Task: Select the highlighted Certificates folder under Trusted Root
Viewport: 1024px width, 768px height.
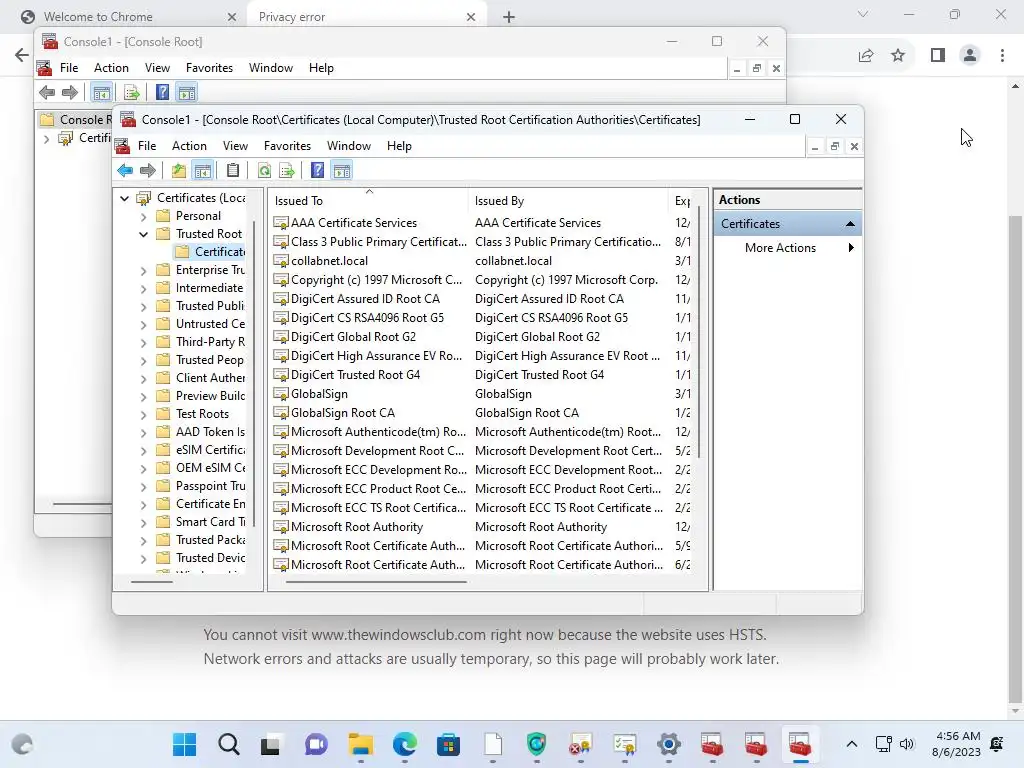Action: [220, 252]
